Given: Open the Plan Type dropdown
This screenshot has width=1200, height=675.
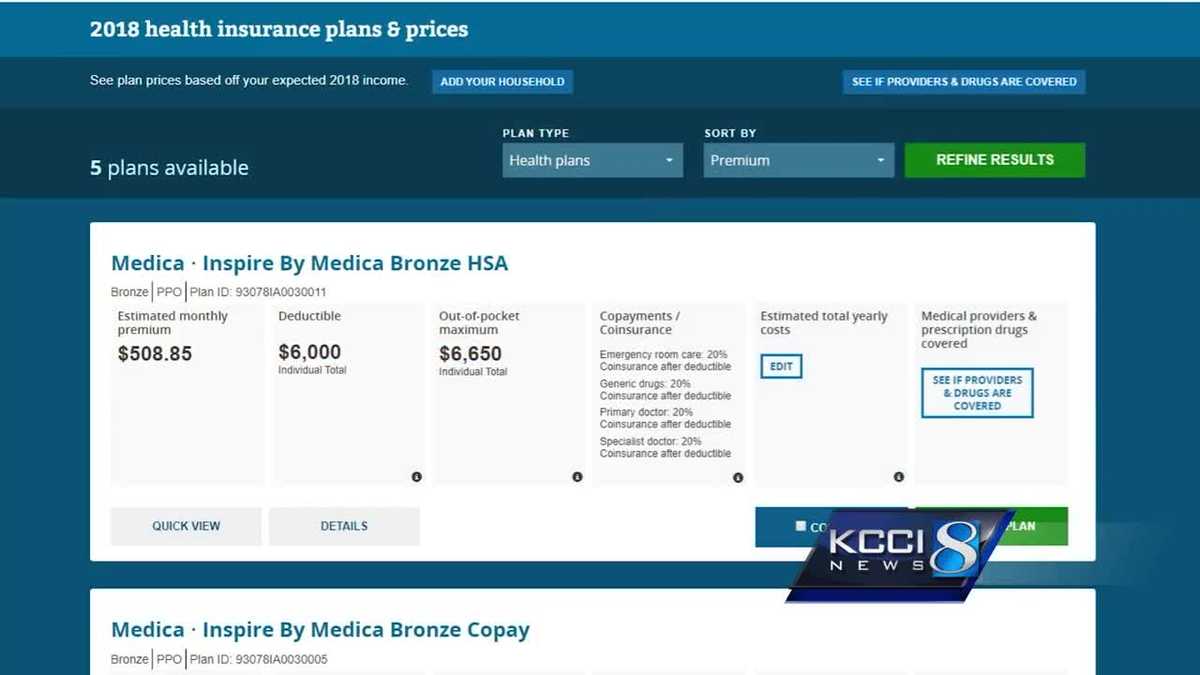Looking at the screenshot, I should [592, 160].
